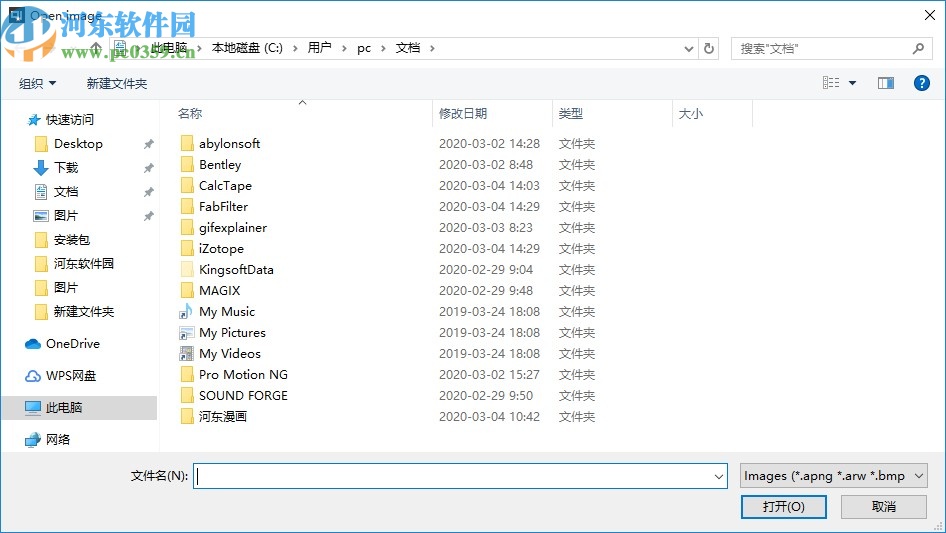This screenshot has height=533, width=946.
Task: Click the 网络 network icon
Action: tap(33, 440)
